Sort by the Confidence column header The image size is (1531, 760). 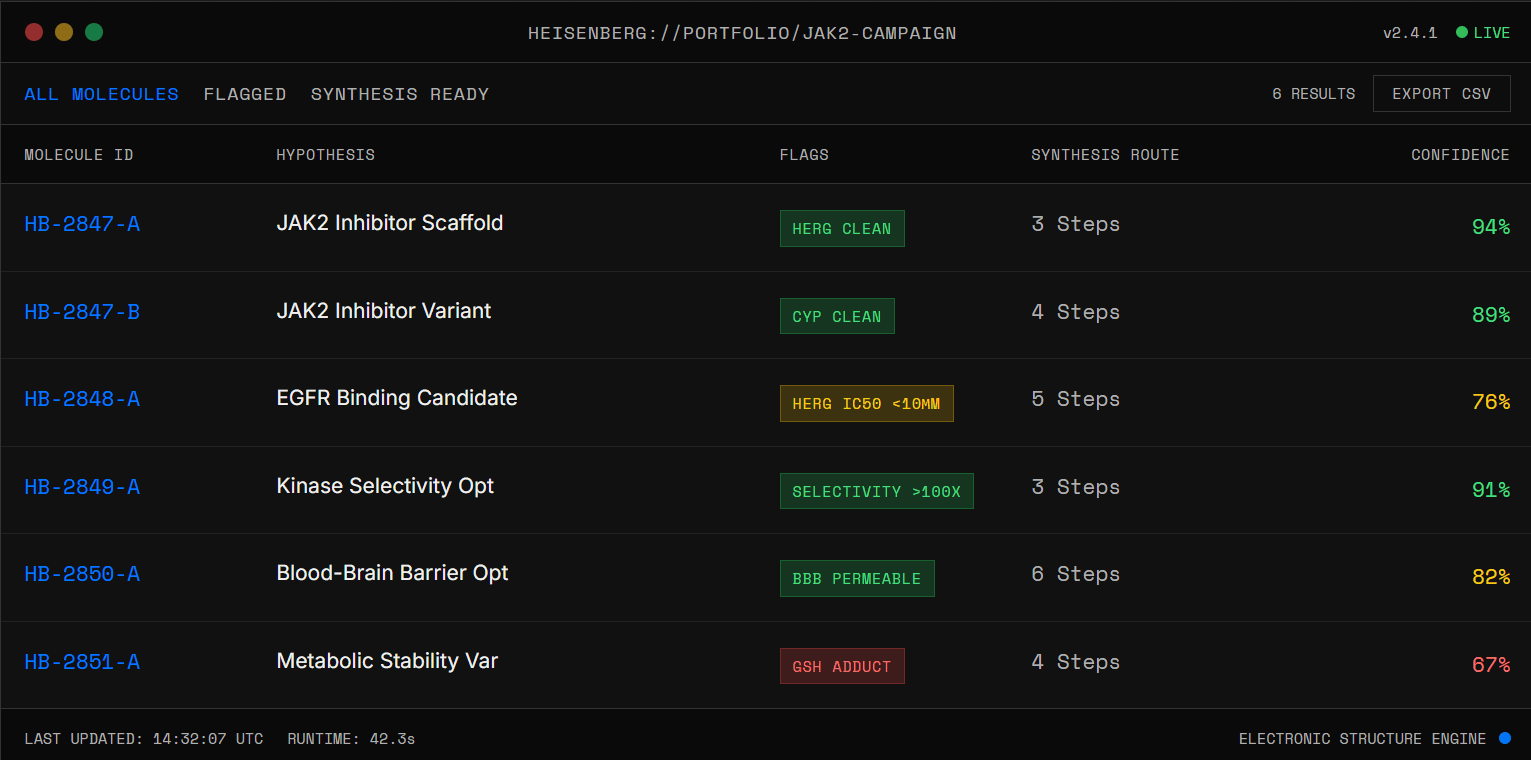[x=1460, y=155]
